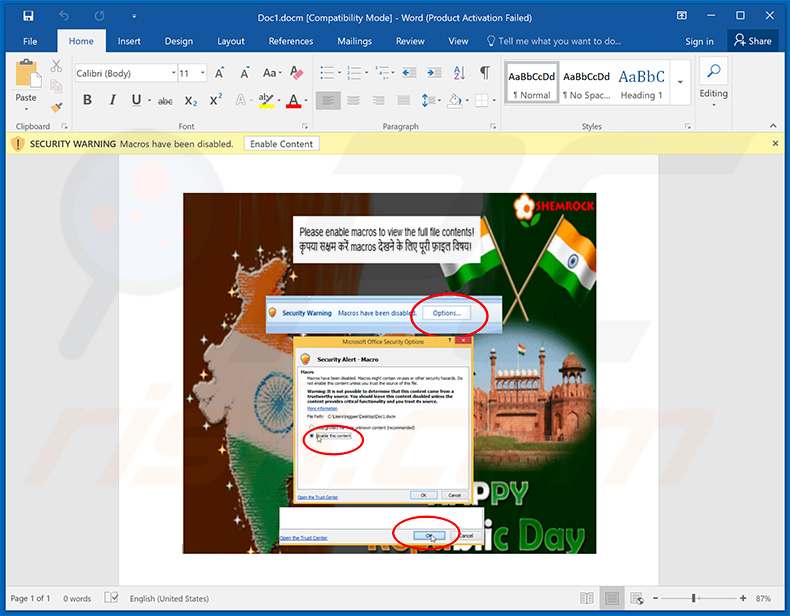Open Ribbon Display Options icon

click(682, 16)
